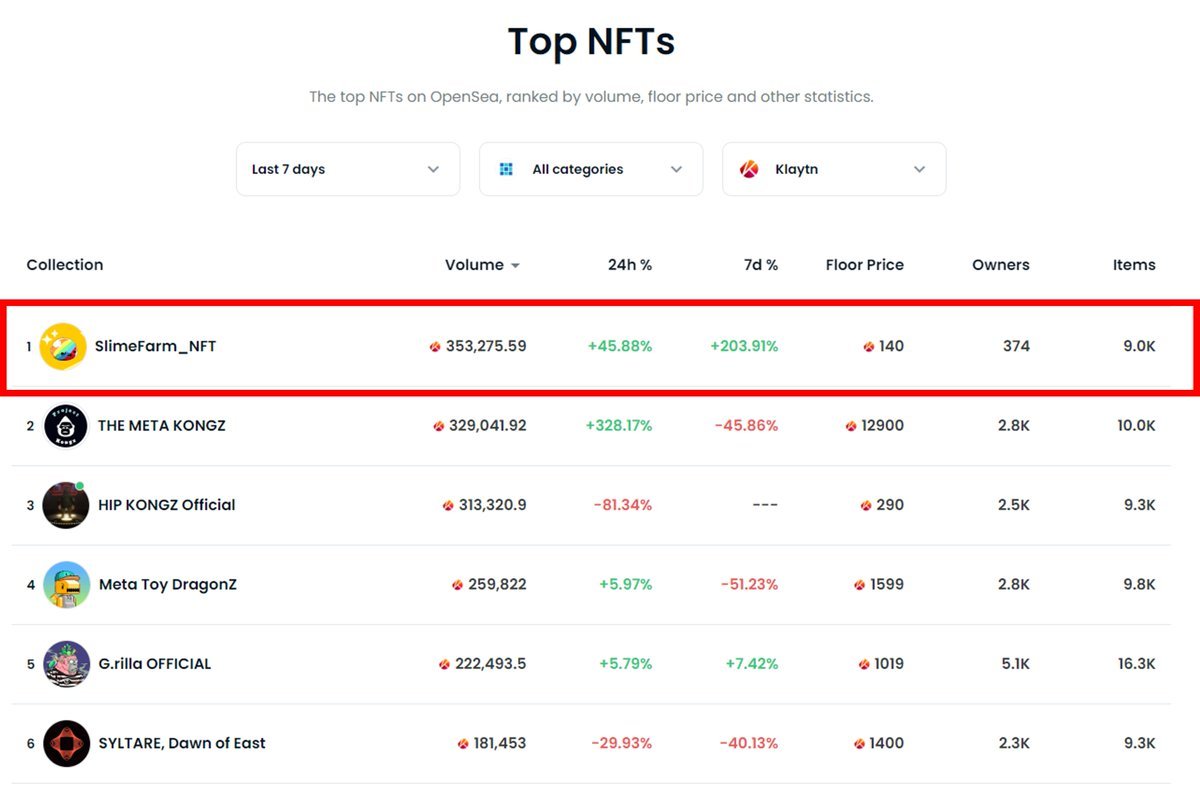
Task: Click the SlimeFarm_NFT collection name
Action: (156, 346)
